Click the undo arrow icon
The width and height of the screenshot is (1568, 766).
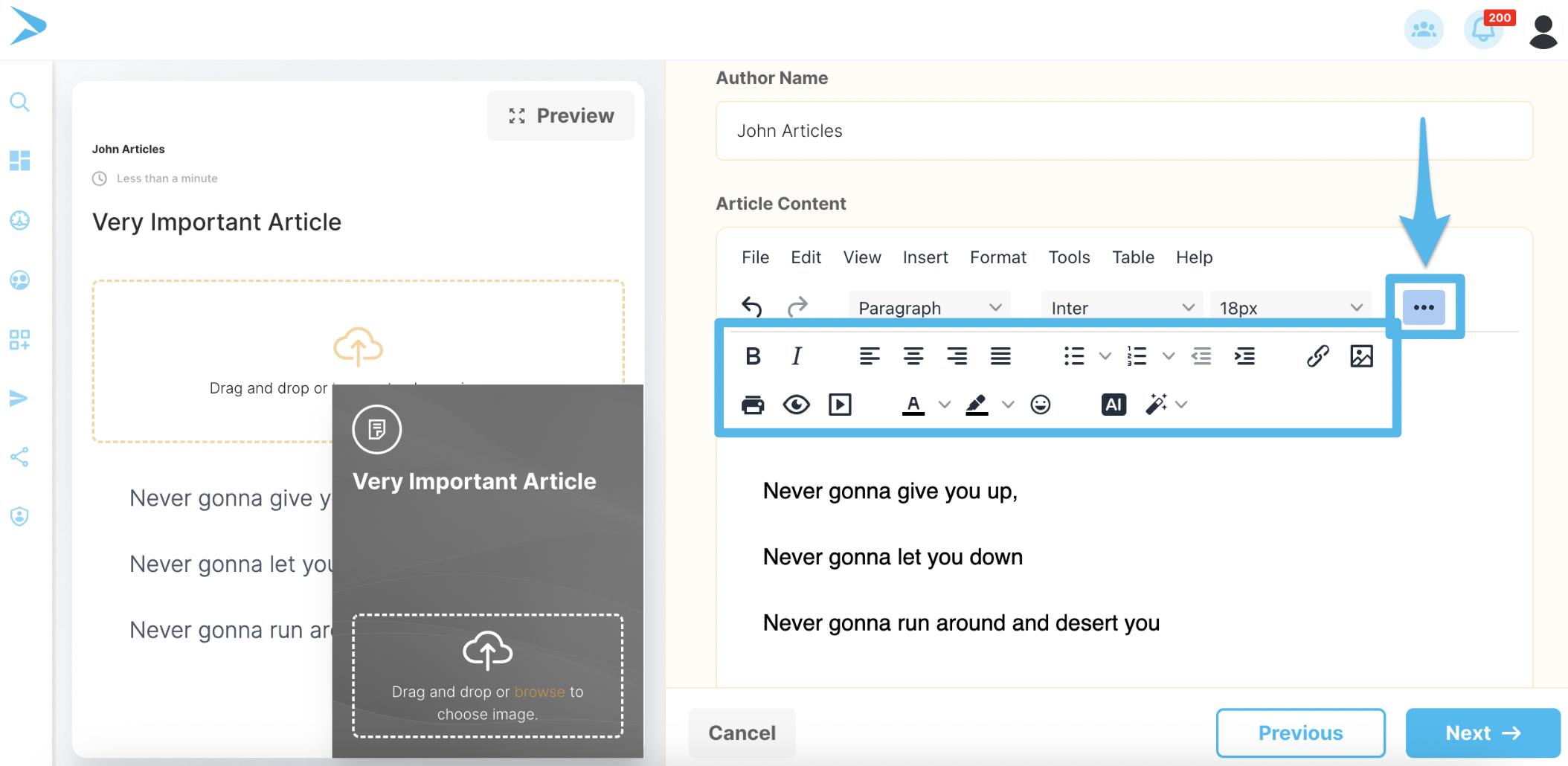point(752,306)
